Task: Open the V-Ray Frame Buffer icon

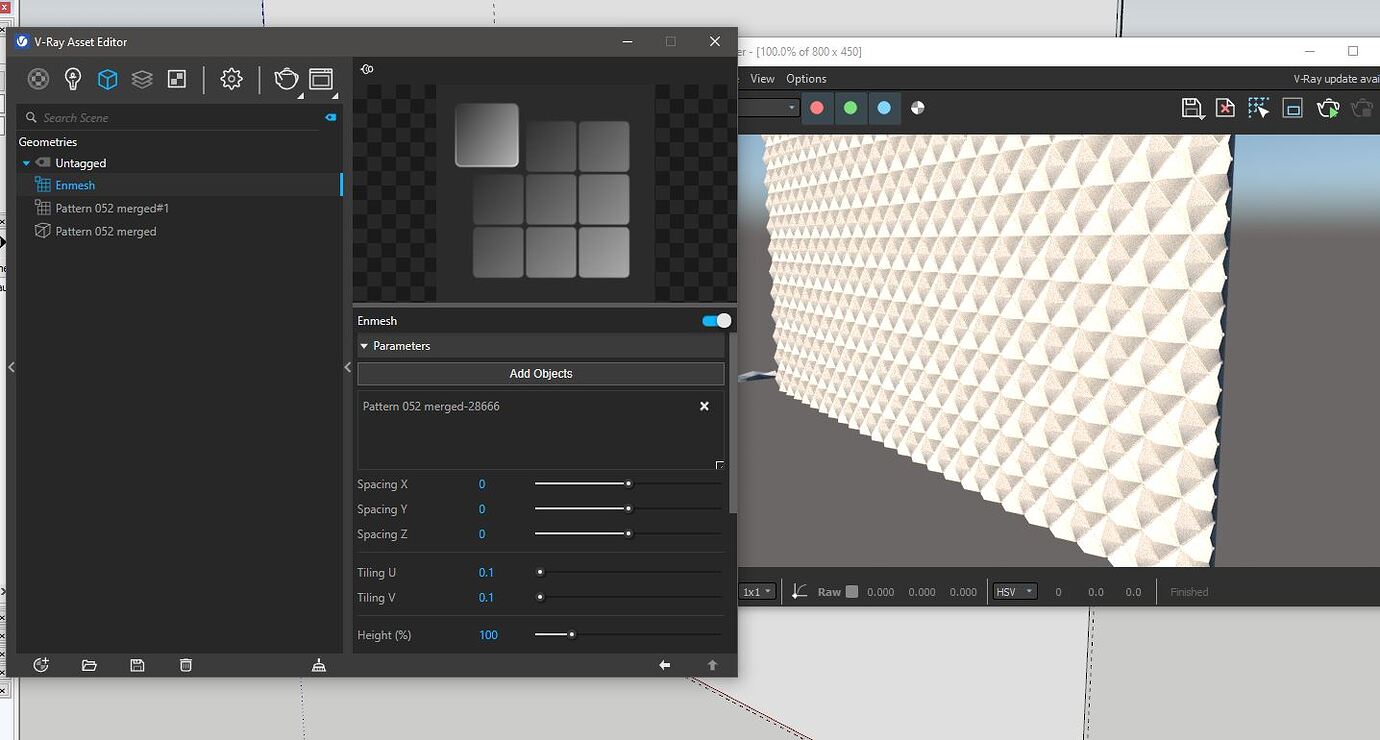Action: pyautogui.click(x=321, y=79)
